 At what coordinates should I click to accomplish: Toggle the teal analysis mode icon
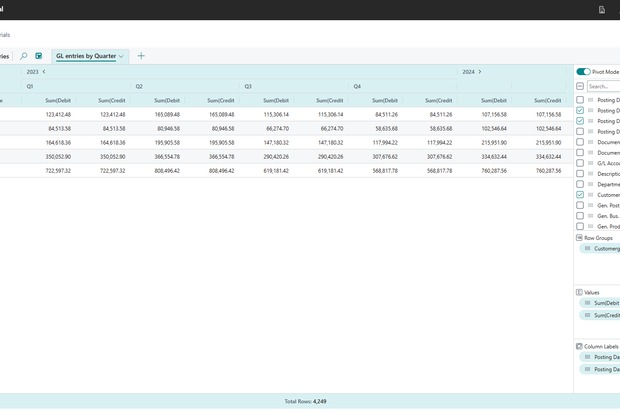pyautogui.click(x=38, y=56)
